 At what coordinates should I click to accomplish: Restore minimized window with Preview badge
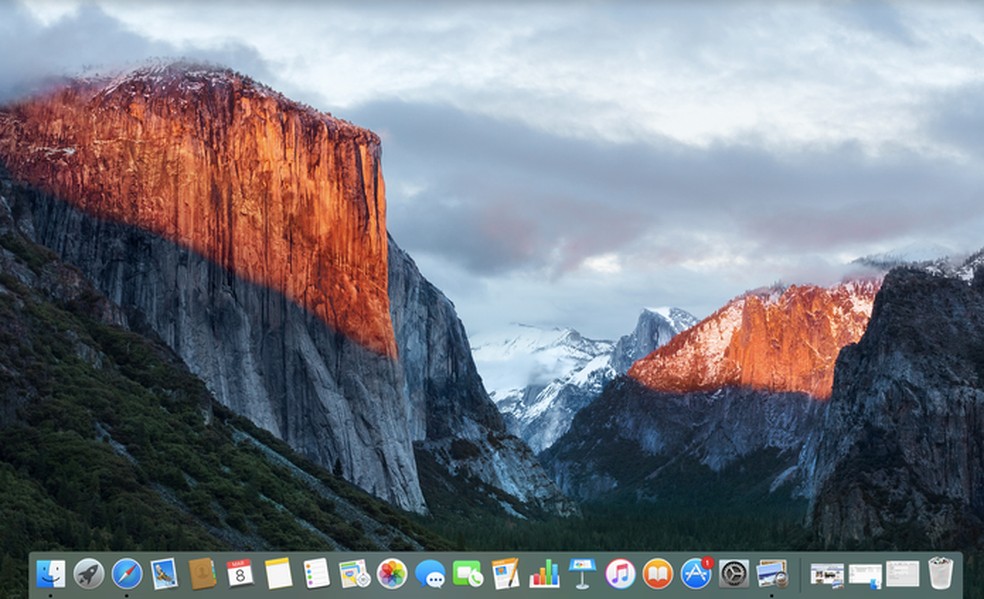(x=827, y=575)
